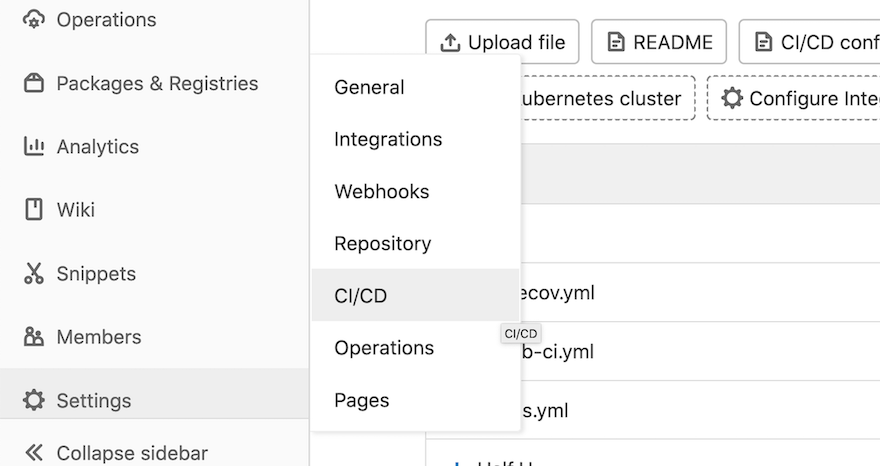Click the Analytics chart icon
The height and width of the screenshot is (466, 880).
[34, 146]
